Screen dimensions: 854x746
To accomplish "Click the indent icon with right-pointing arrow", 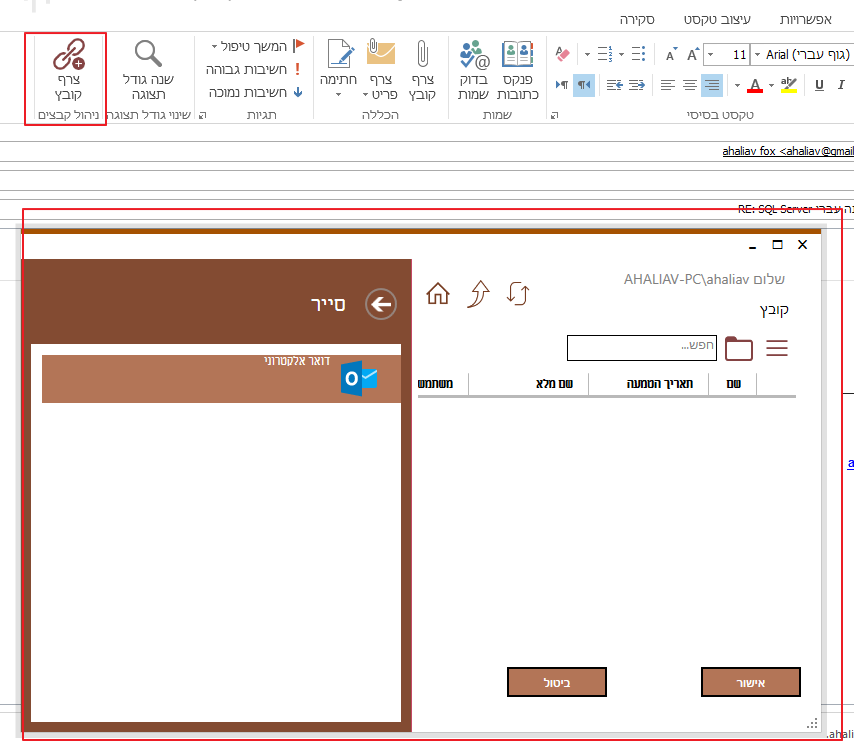I will click(636, 85).
